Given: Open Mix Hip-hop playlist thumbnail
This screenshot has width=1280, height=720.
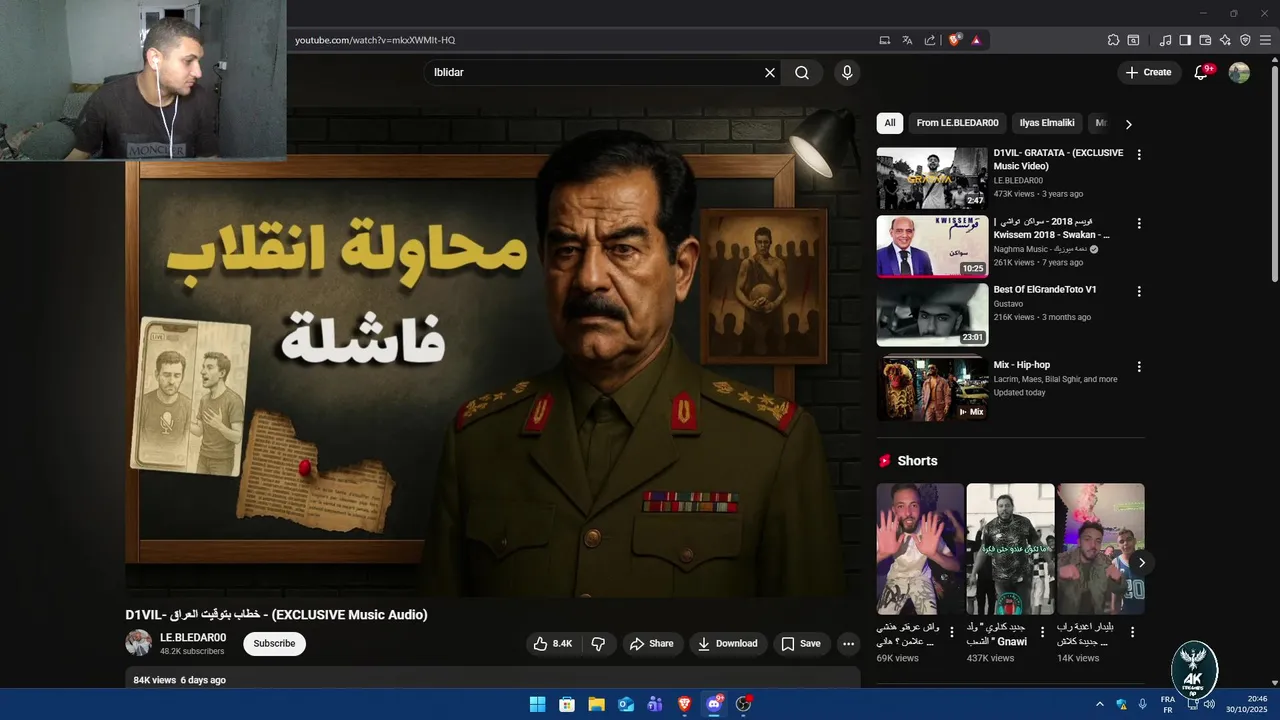Looking at the screenshot, I should tap(932, 390).
